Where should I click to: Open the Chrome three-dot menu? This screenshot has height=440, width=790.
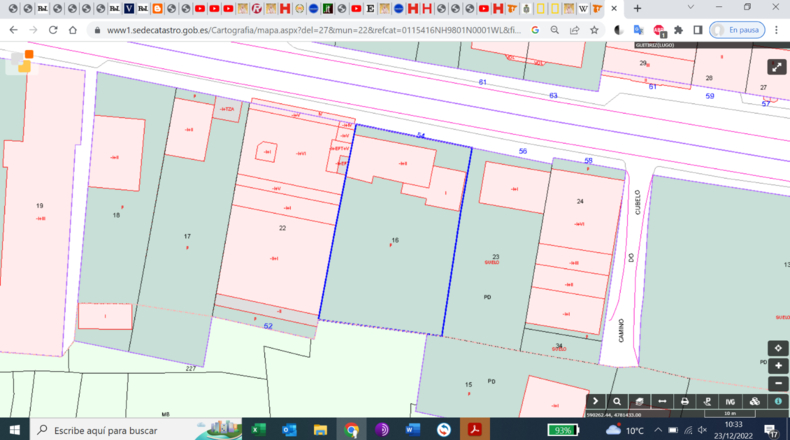click(x=776, y=30)
